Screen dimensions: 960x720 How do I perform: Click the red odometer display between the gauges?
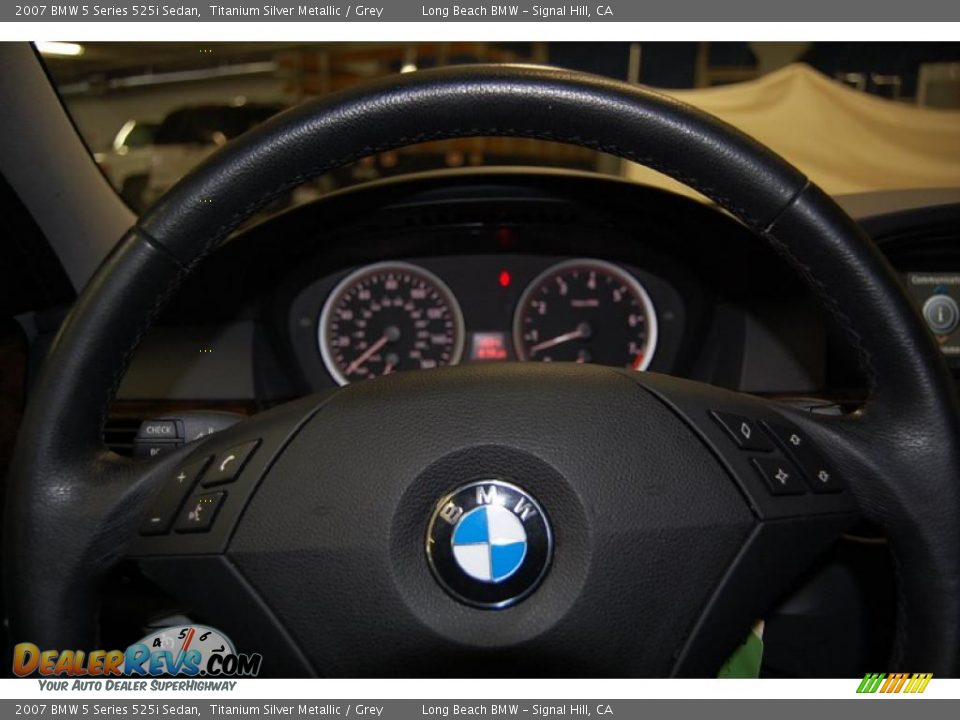tap(489, 347)
